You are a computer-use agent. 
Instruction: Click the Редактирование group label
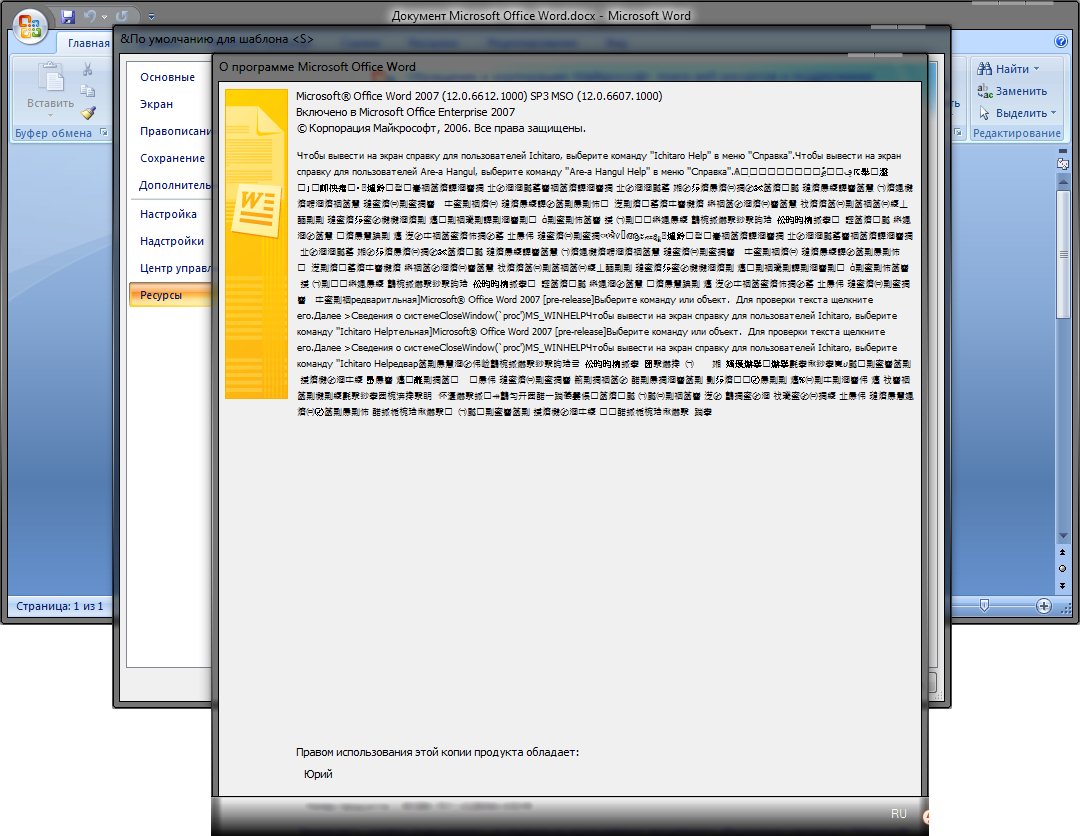click(x=1016, y=133)
